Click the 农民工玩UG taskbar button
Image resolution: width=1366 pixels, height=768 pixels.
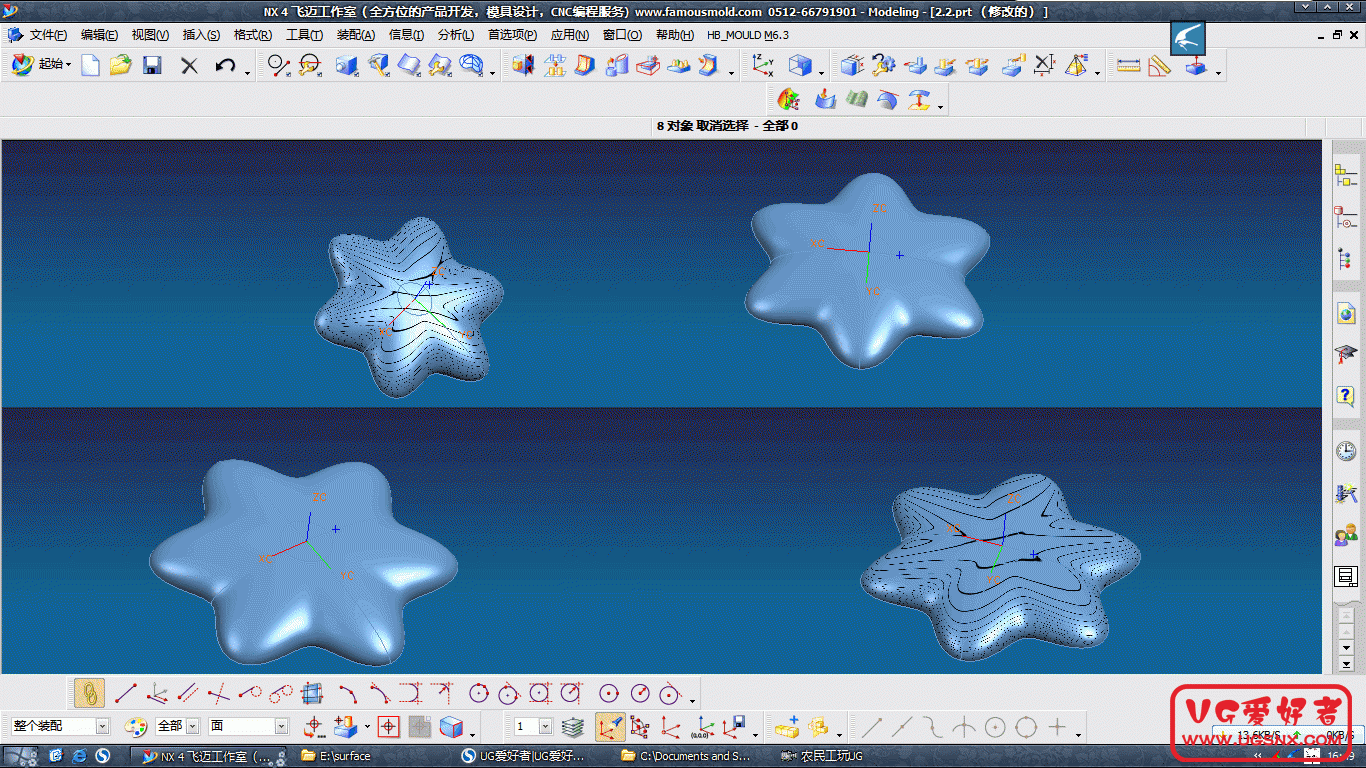pos(822,756)
